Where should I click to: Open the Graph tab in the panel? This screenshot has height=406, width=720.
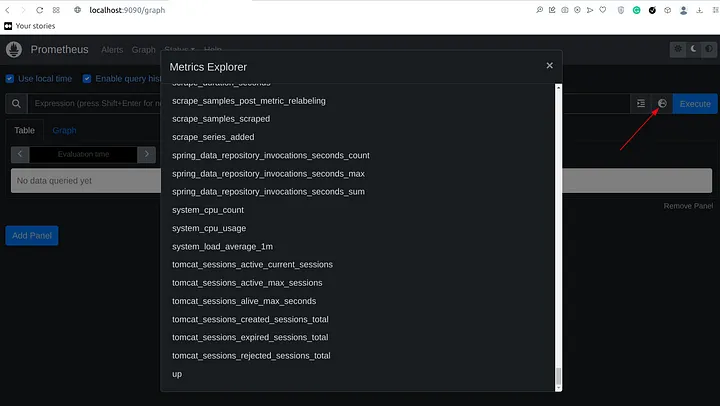click(64, 130)
